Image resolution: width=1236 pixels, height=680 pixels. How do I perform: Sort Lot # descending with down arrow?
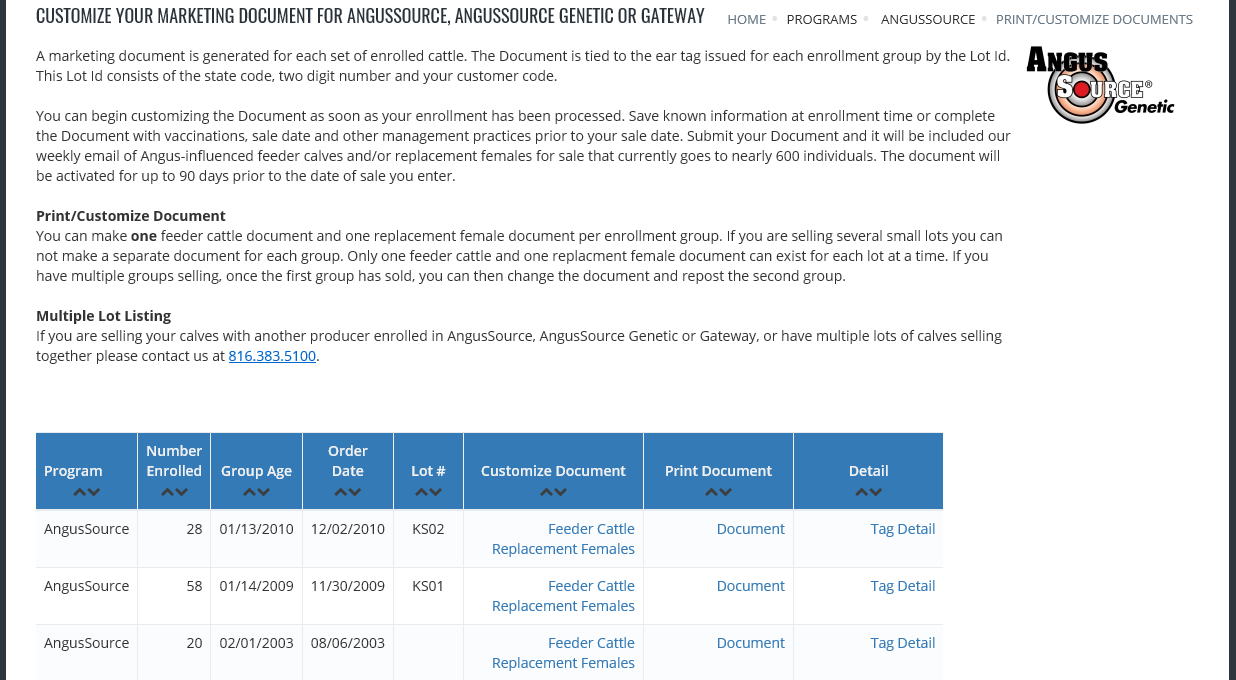[x=436, y=492]
